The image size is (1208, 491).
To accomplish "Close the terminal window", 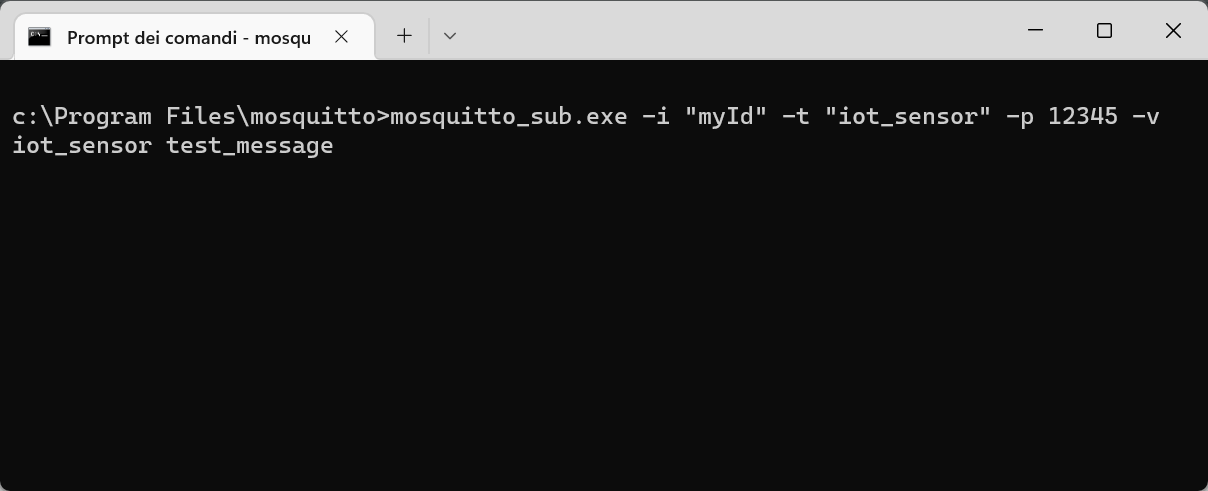I will pyautogui.click(x=1173, y=31).
